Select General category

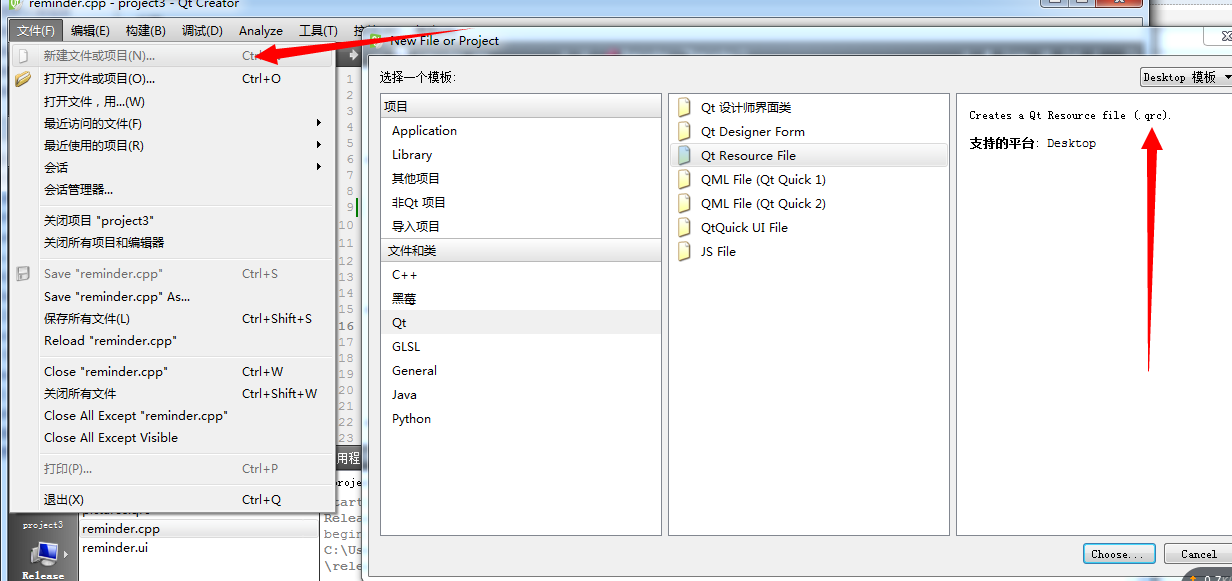521,371
